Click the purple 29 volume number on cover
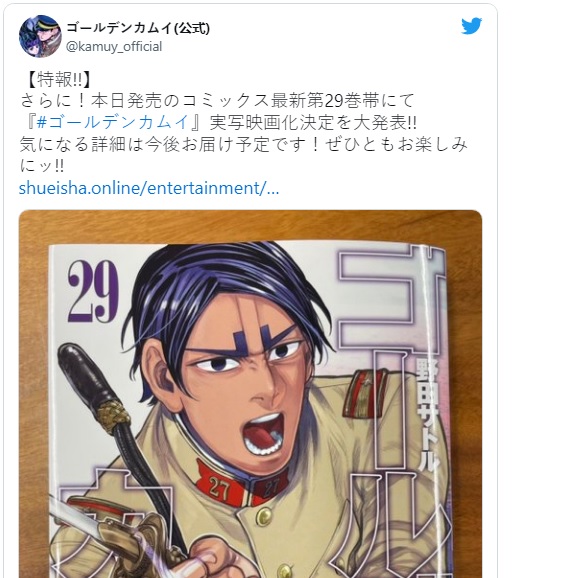 coord(92,291)
